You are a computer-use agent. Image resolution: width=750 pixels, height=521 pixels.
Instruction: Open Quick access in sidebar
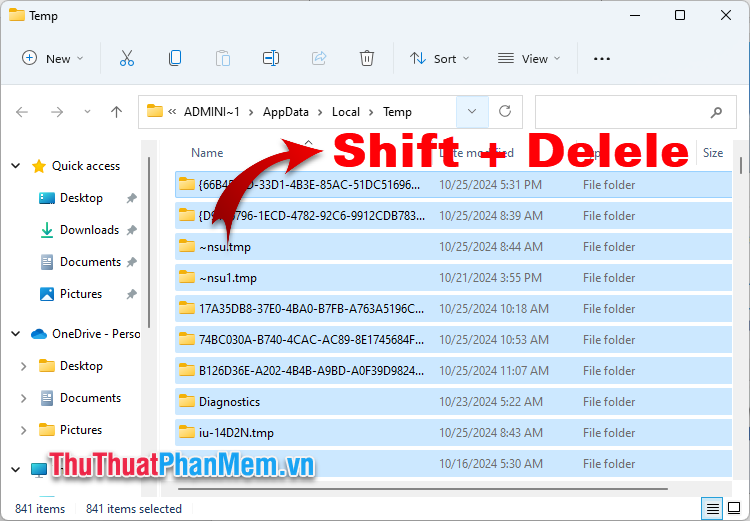point(86,166)
